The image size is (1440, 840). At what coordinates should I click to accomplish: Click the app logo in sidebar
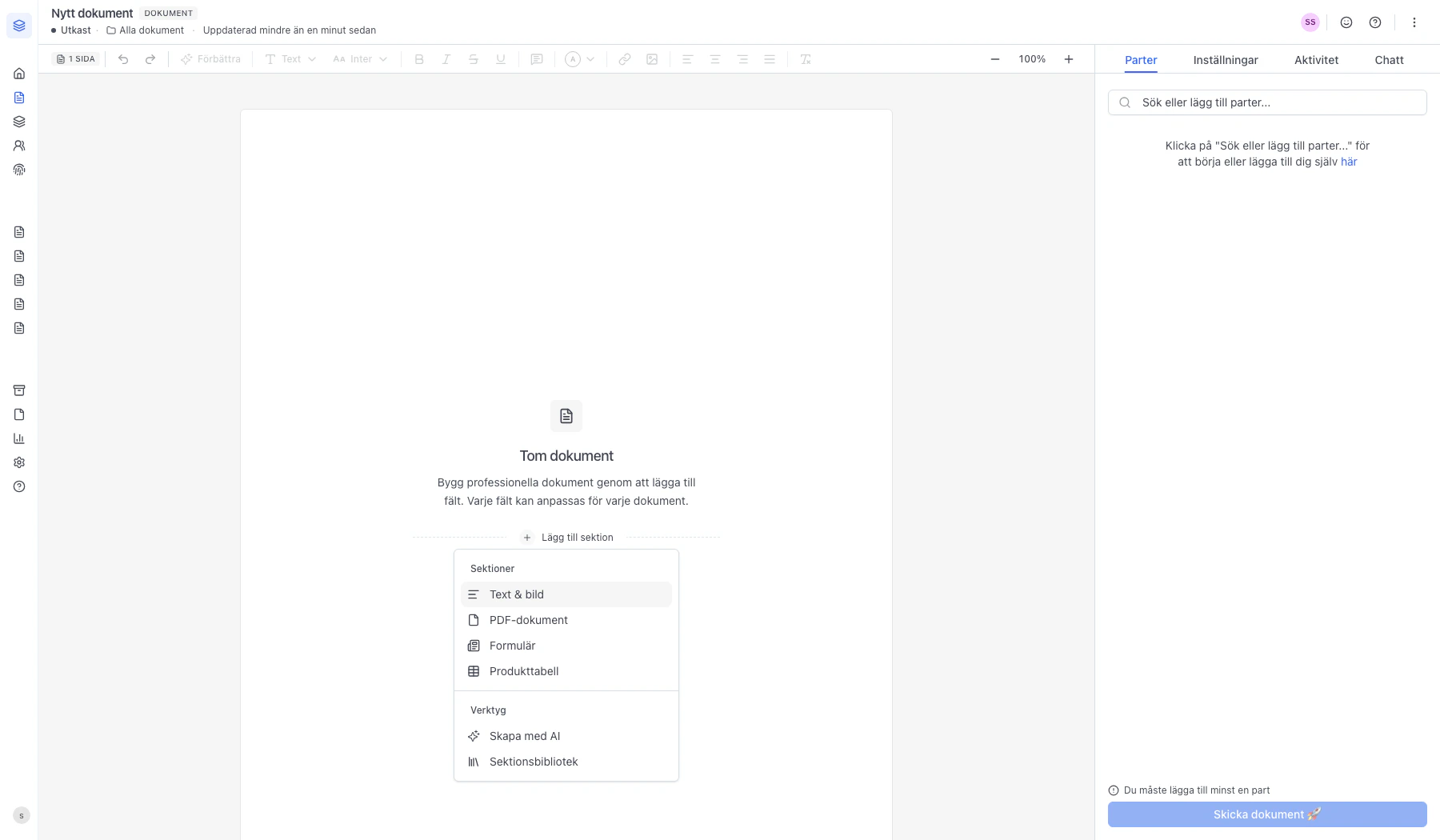click(x=19, y=26)
